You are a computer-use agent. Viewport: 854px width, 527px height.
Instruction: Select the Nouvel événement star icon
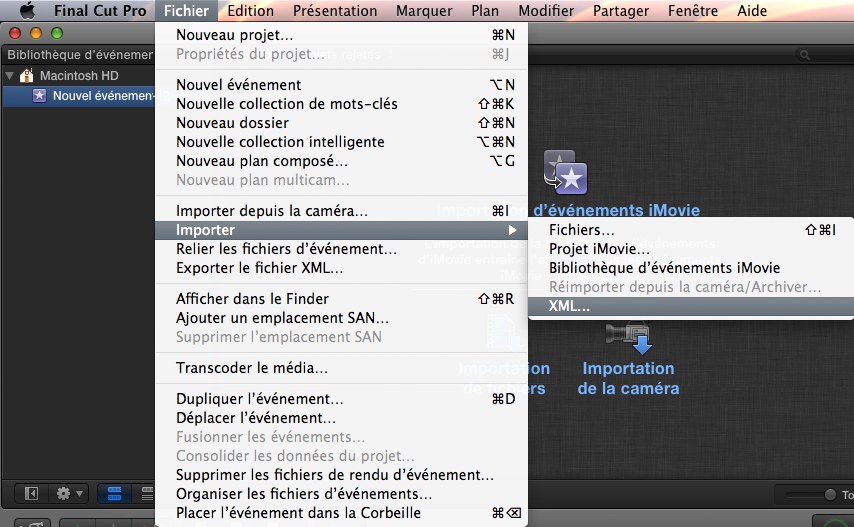[x=39, y=96]
